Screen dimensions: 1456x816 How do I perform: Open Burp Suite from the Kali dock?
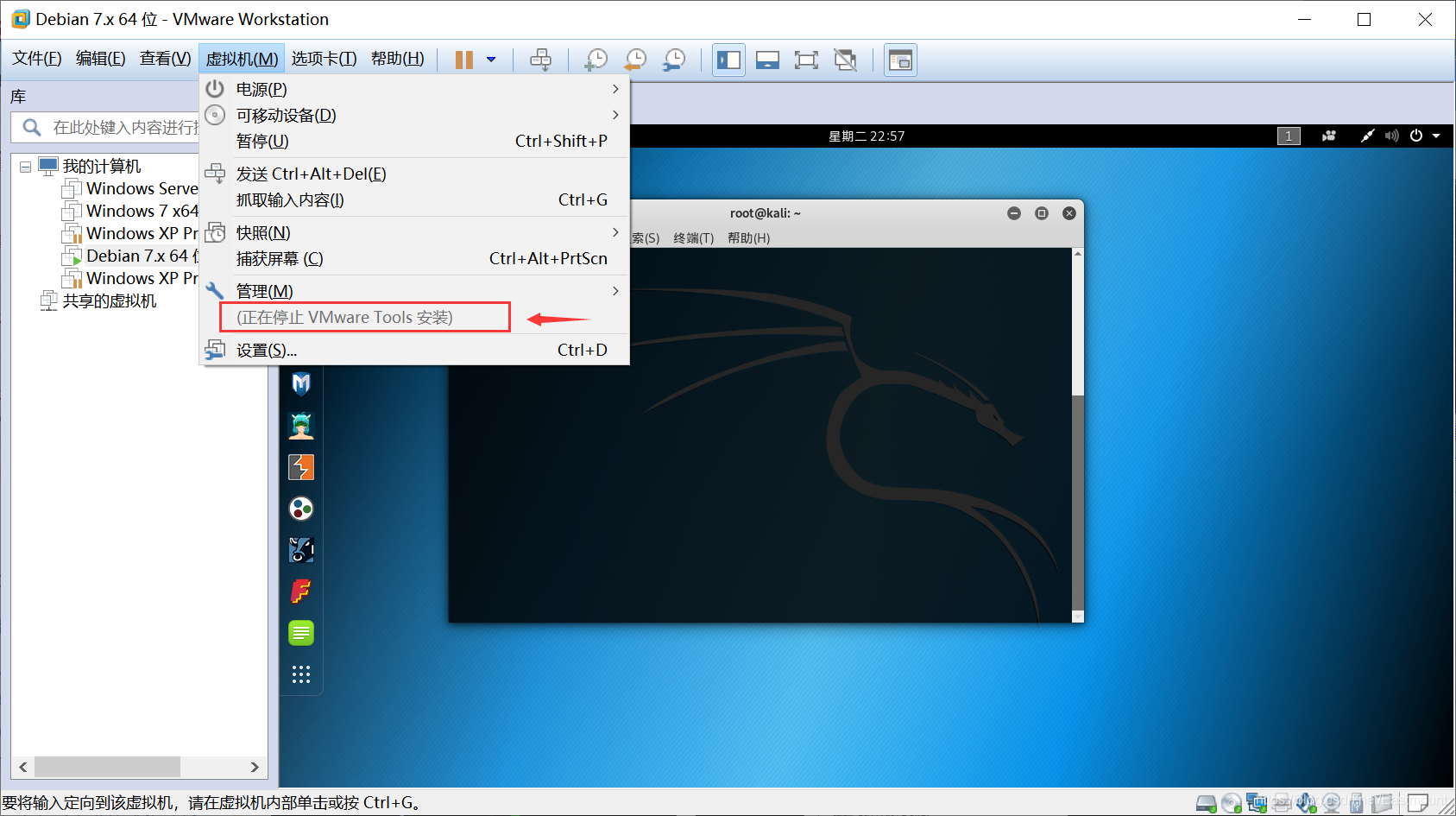(x=301, y=467)
